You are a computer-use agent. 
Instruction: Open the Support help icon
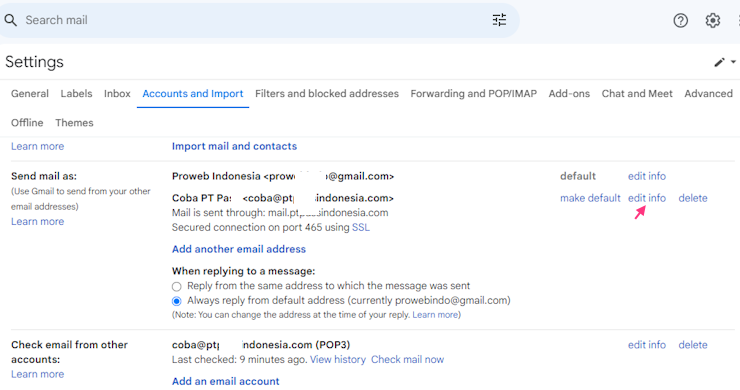point(680,20)
